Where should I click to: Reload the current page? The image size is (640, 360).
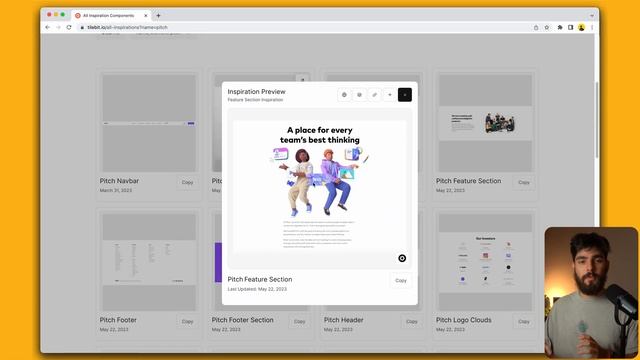(x=69, y=27)
